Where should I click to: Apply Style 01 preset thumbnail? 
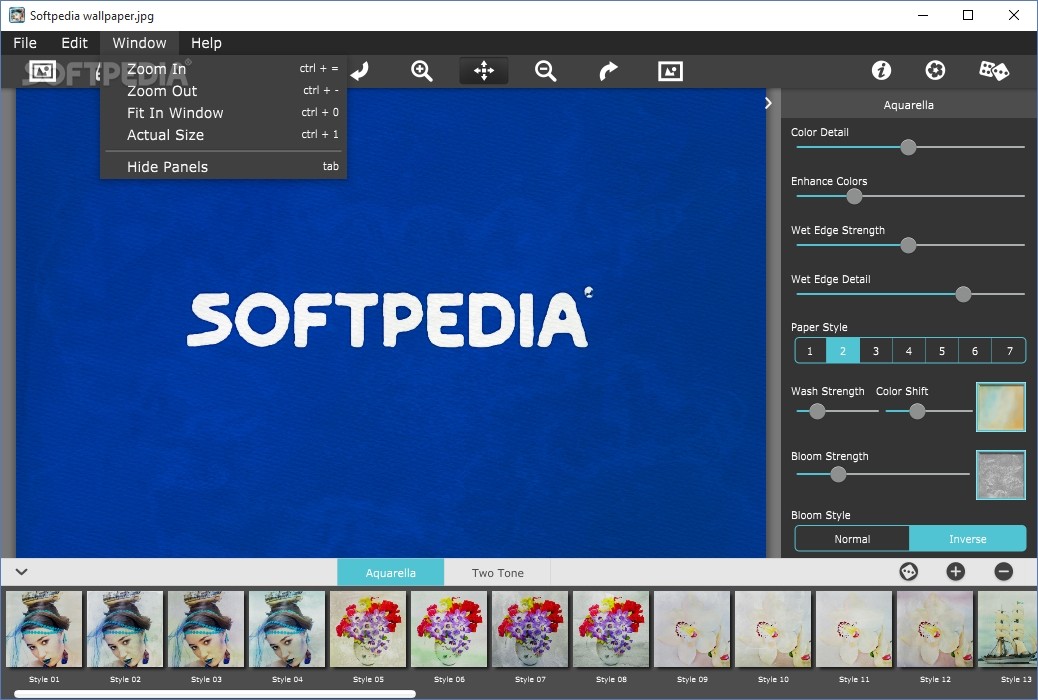click(44, 629)
